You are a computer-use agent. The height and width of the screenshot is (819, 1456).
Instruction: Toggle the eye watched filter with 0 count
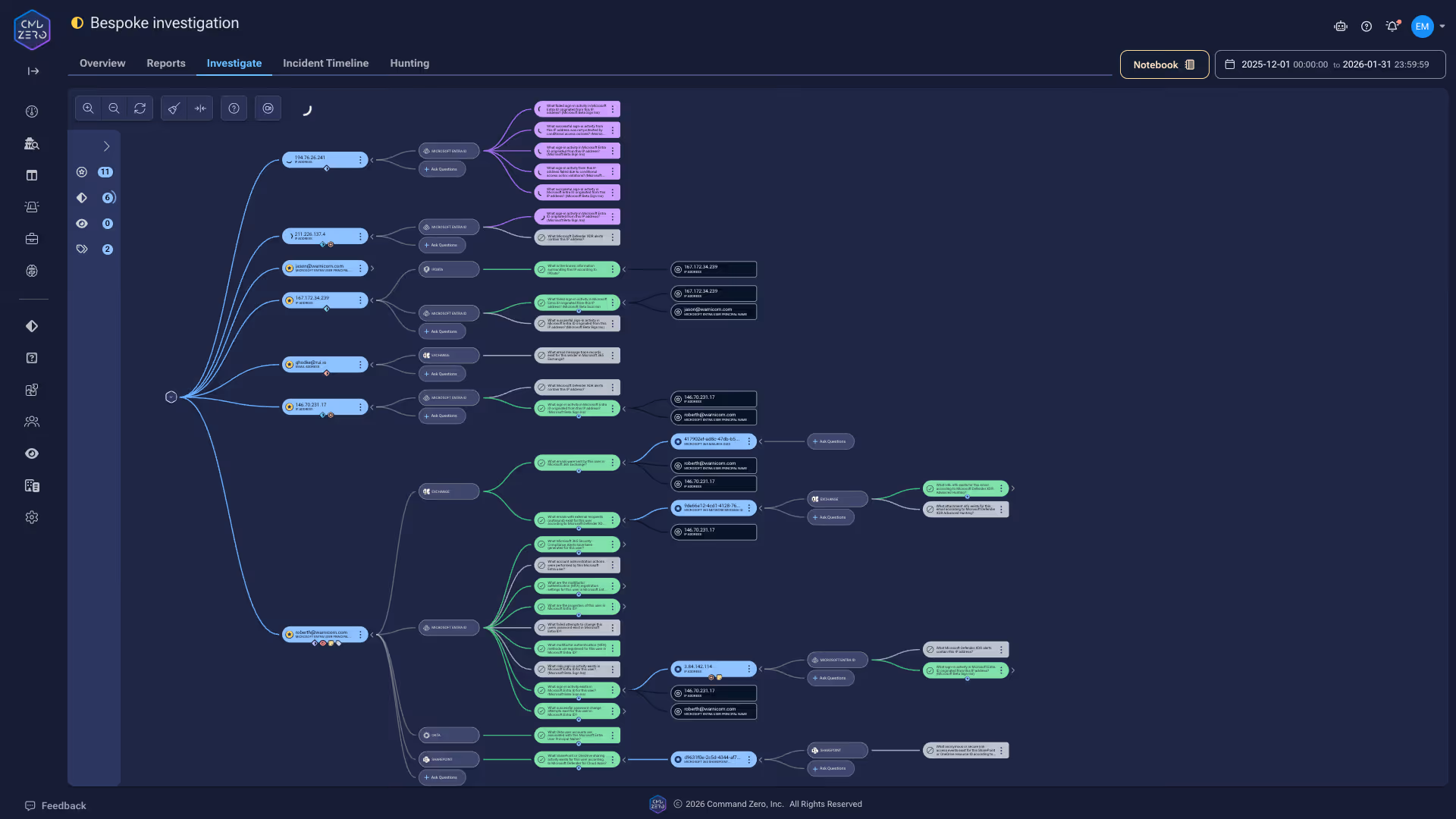82,224
